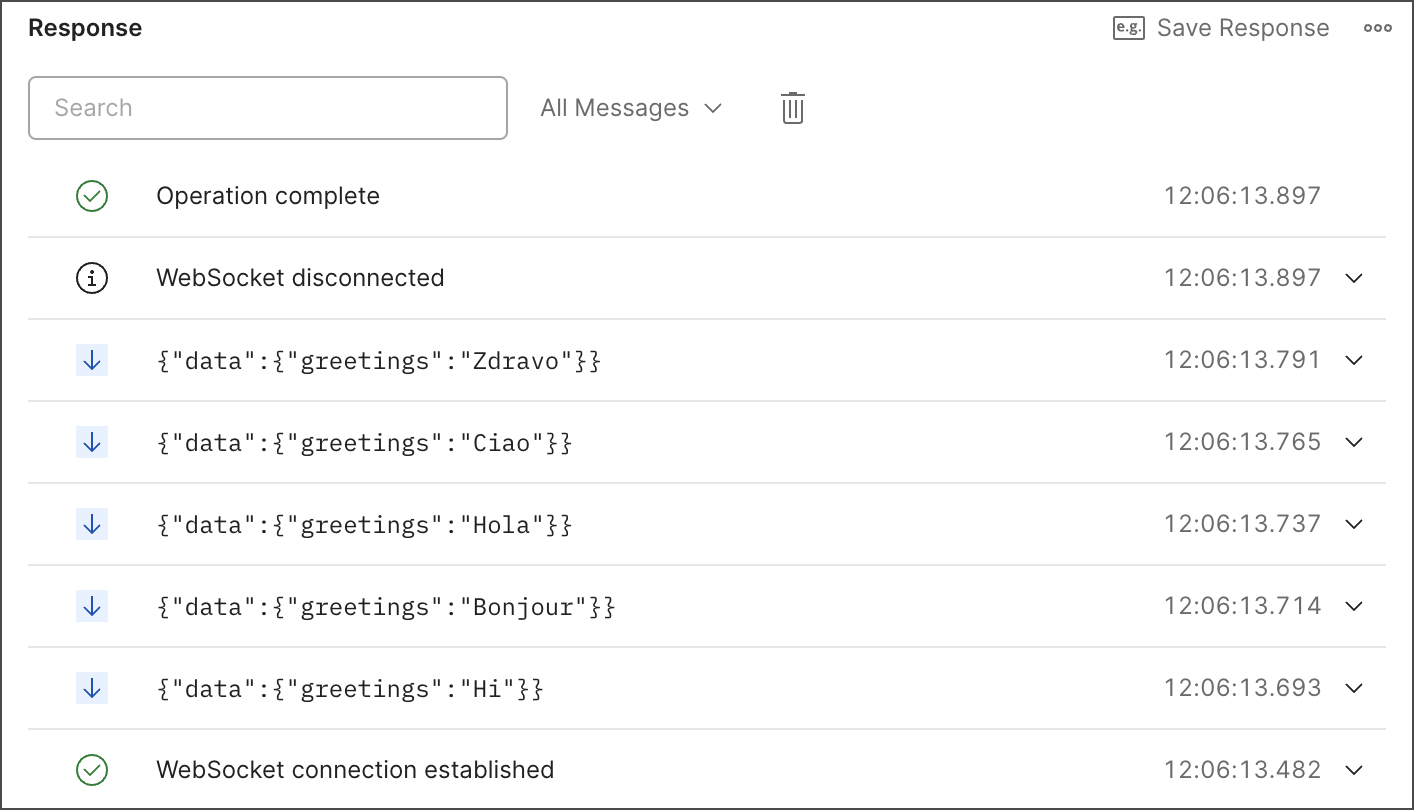Click the Save Response button
Image resolution: width=1414 pixels, height=810 pixels.
pos(1242,28)
